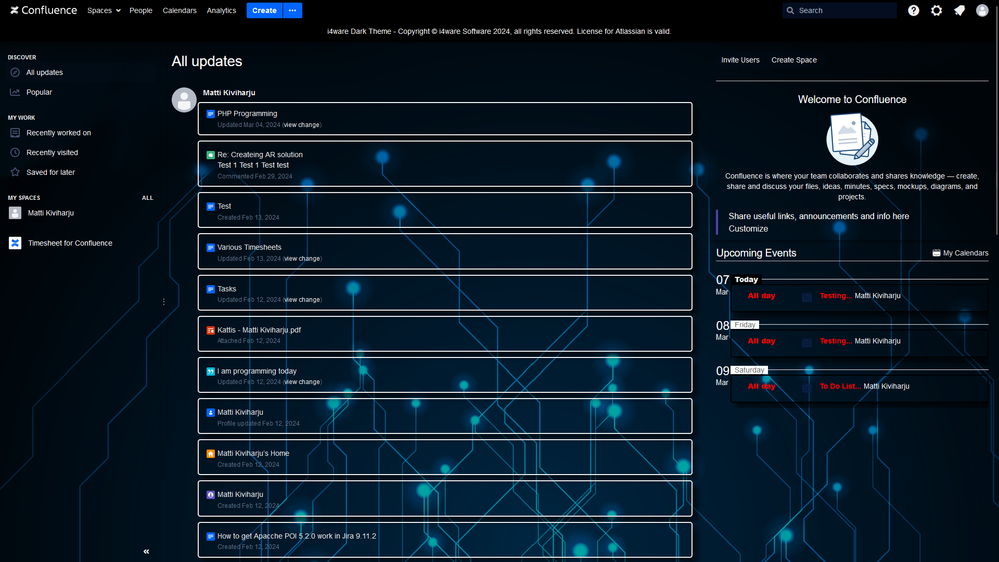Click the blog post quote icon
The height and width of the screenshot is (562, 999).
click(x=210, y=371)
